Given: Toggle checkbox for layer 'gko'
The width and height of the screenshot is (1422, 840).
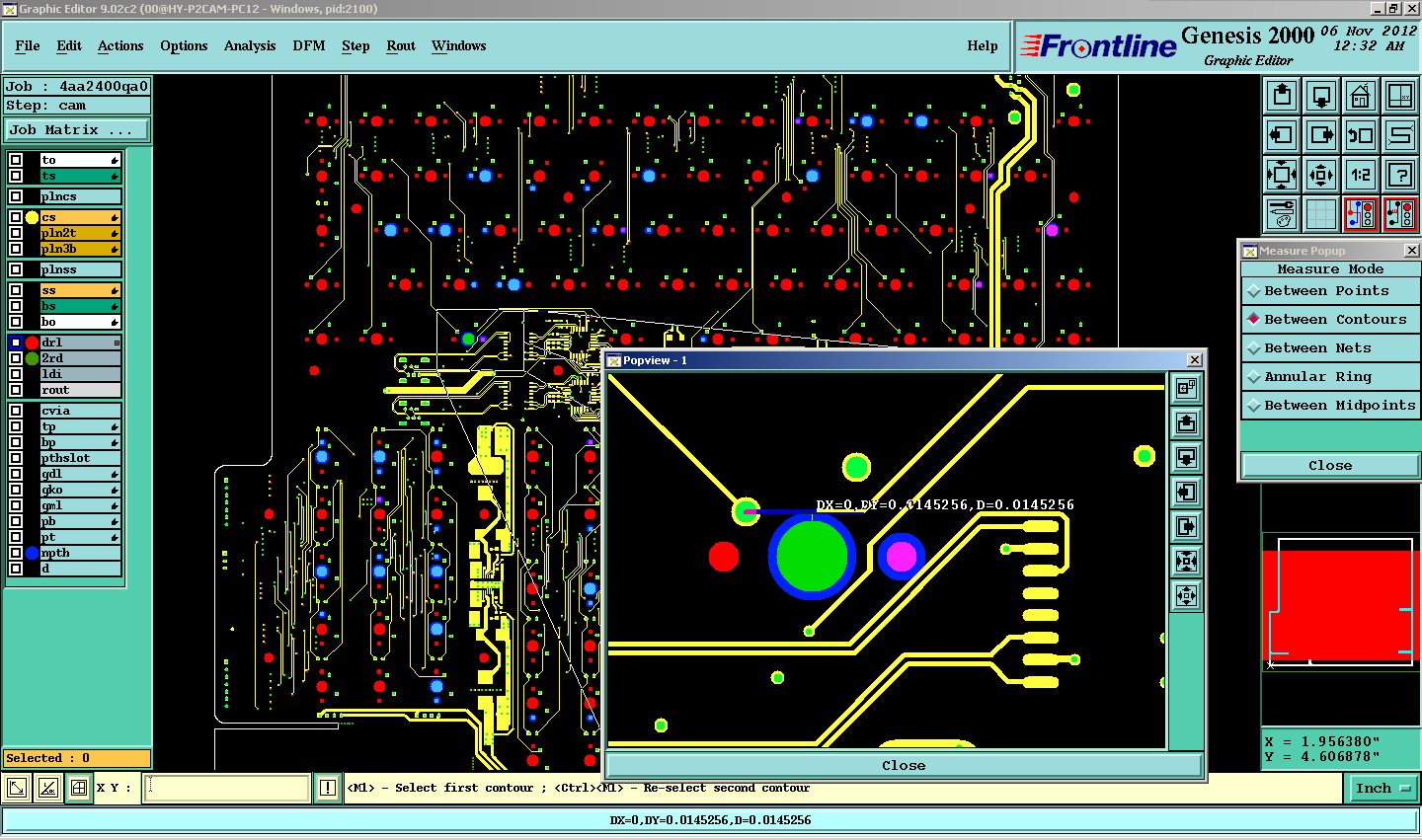Looking at the screenshot, I should click(x=16, y=490).
